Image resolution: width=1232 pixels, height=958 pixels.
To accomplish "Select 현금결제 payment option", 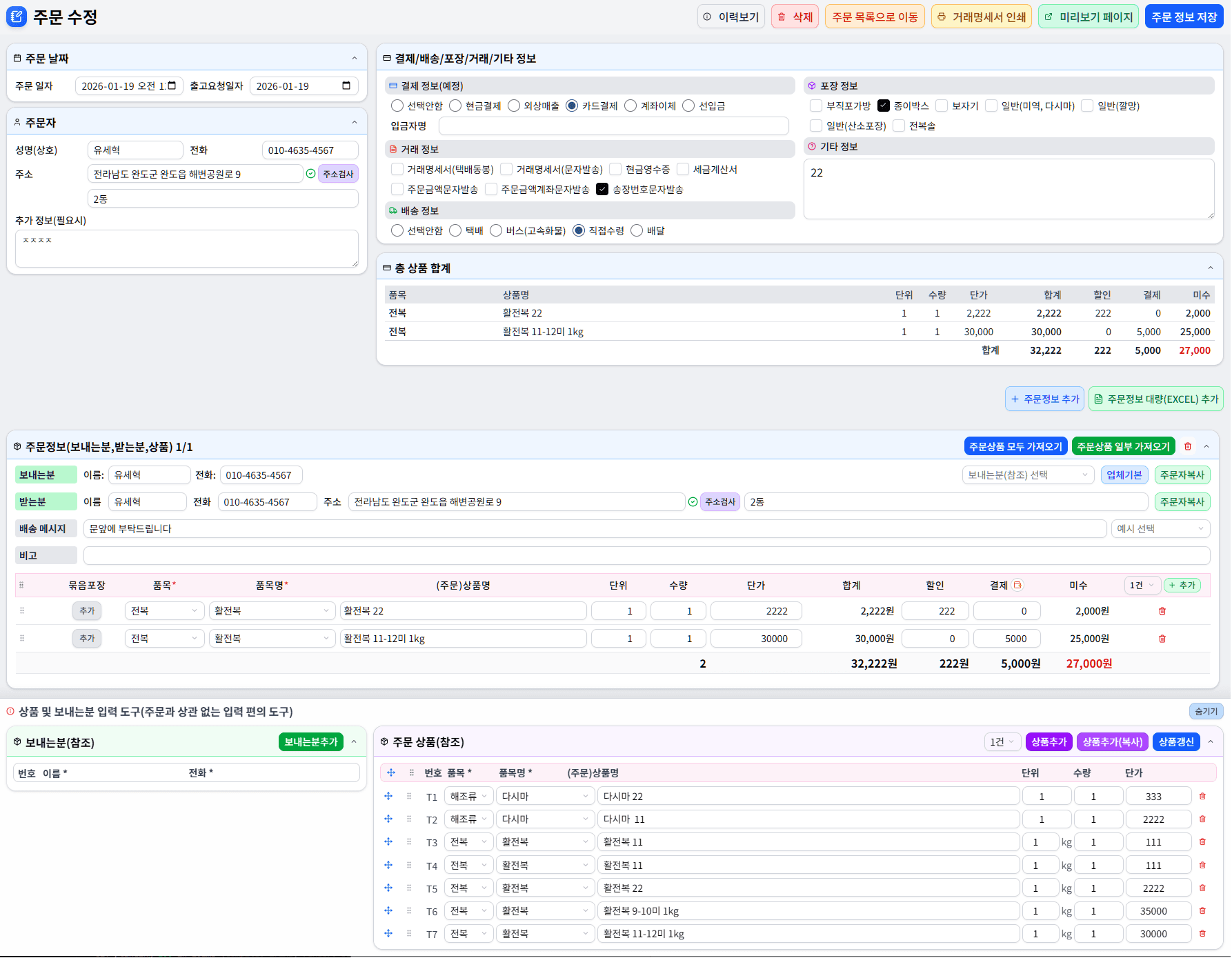I will click(x=456, y=106).
